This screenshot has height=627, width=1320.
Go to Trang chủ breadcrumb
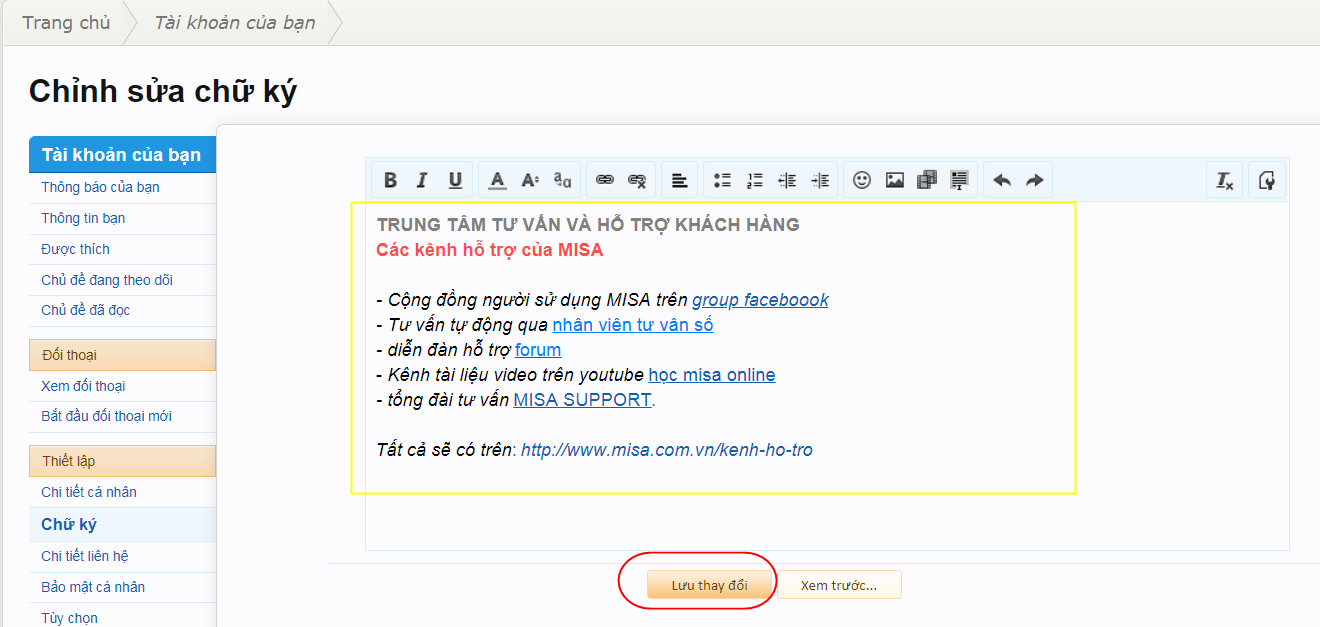[66, 22]
